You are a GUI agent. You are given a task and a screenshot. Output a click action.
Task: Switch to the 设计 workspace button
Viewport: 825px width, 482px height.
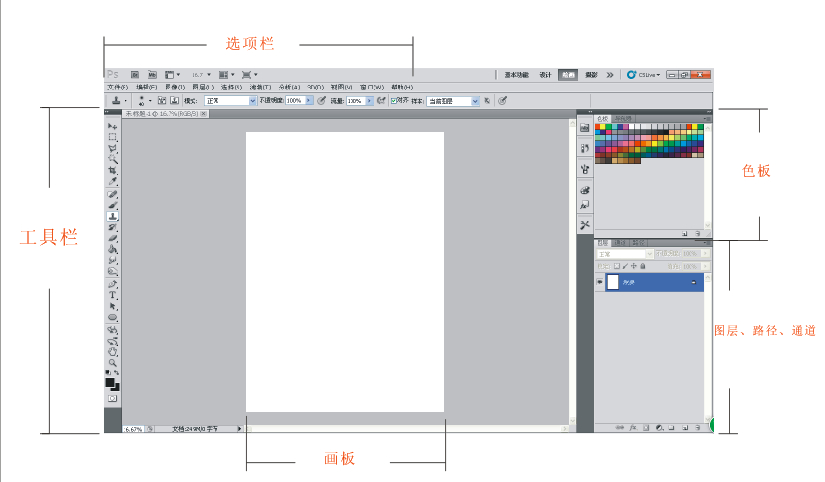click(545, 74)
